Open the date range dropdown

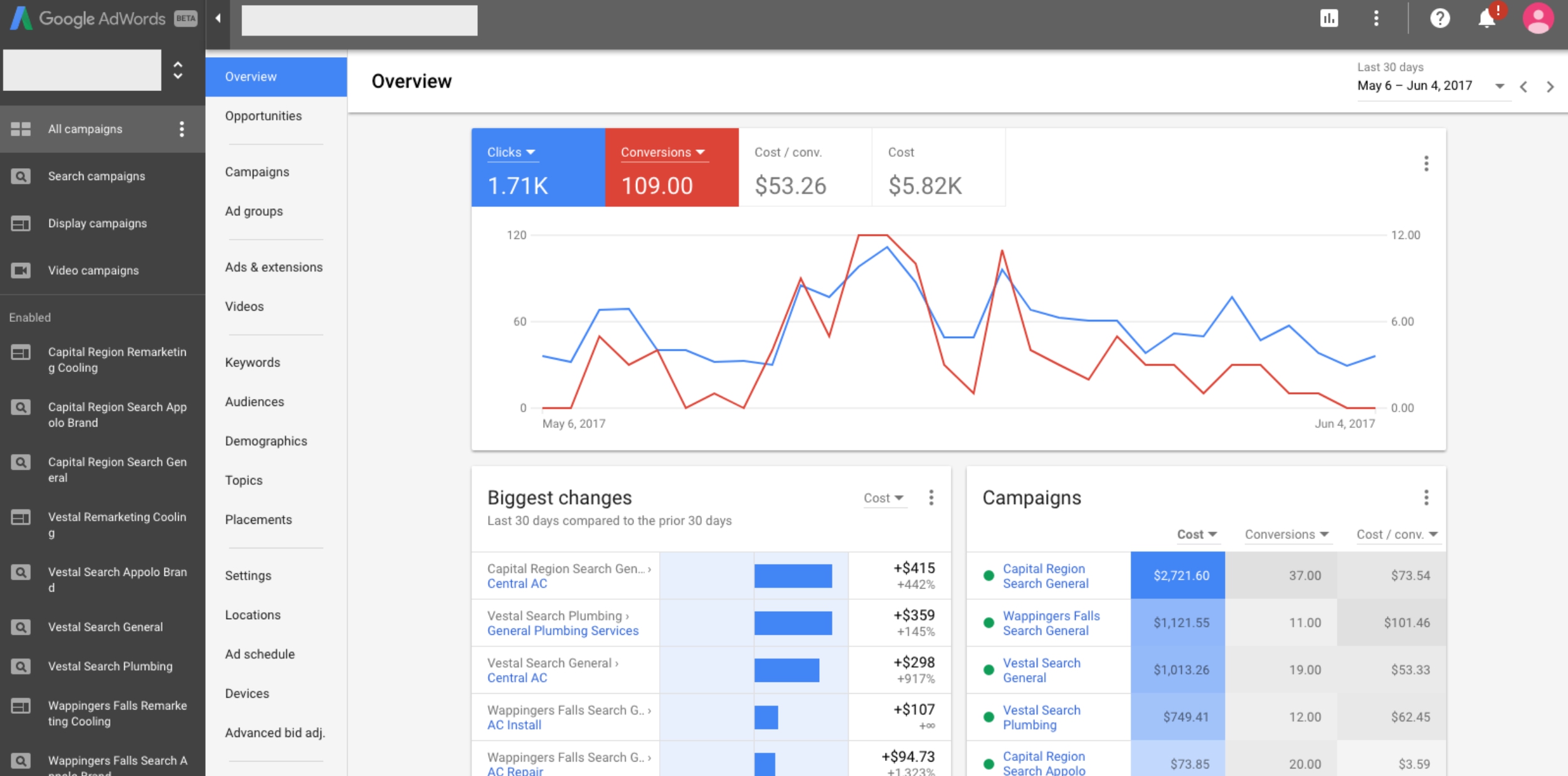click(1500, 87)
